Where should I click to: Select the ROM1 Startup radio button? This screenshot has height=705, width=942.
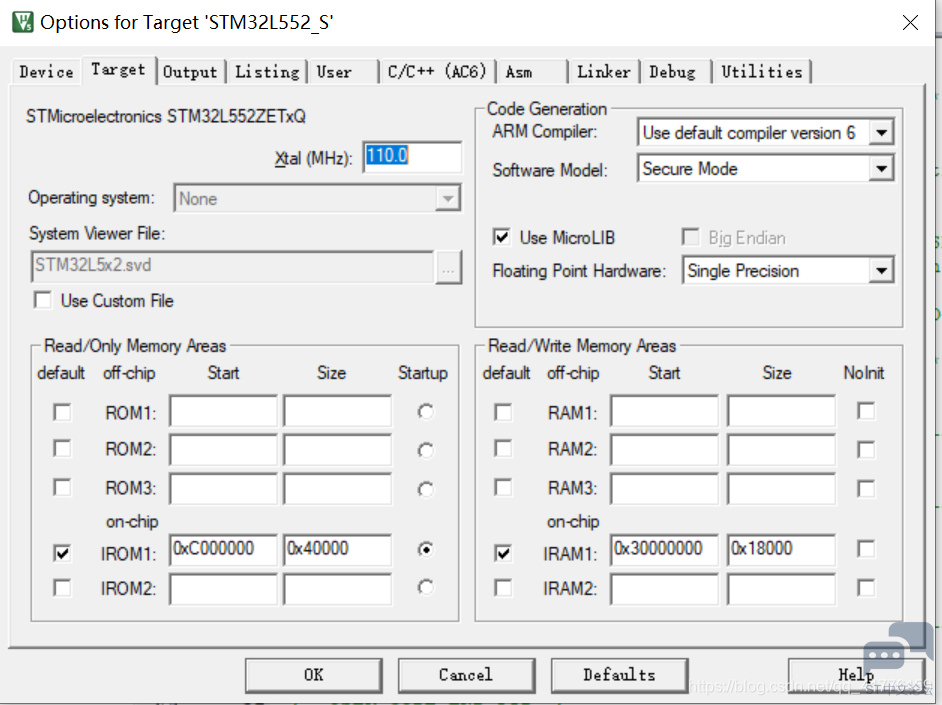tap(426, 411)
